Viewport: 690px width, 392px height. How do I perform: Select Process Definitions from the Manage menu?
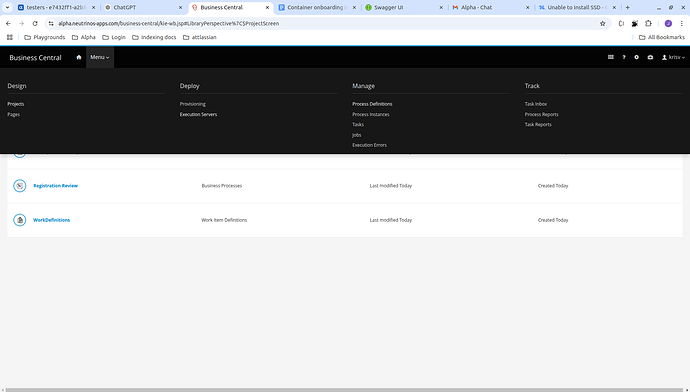click(x=372, y=104)
